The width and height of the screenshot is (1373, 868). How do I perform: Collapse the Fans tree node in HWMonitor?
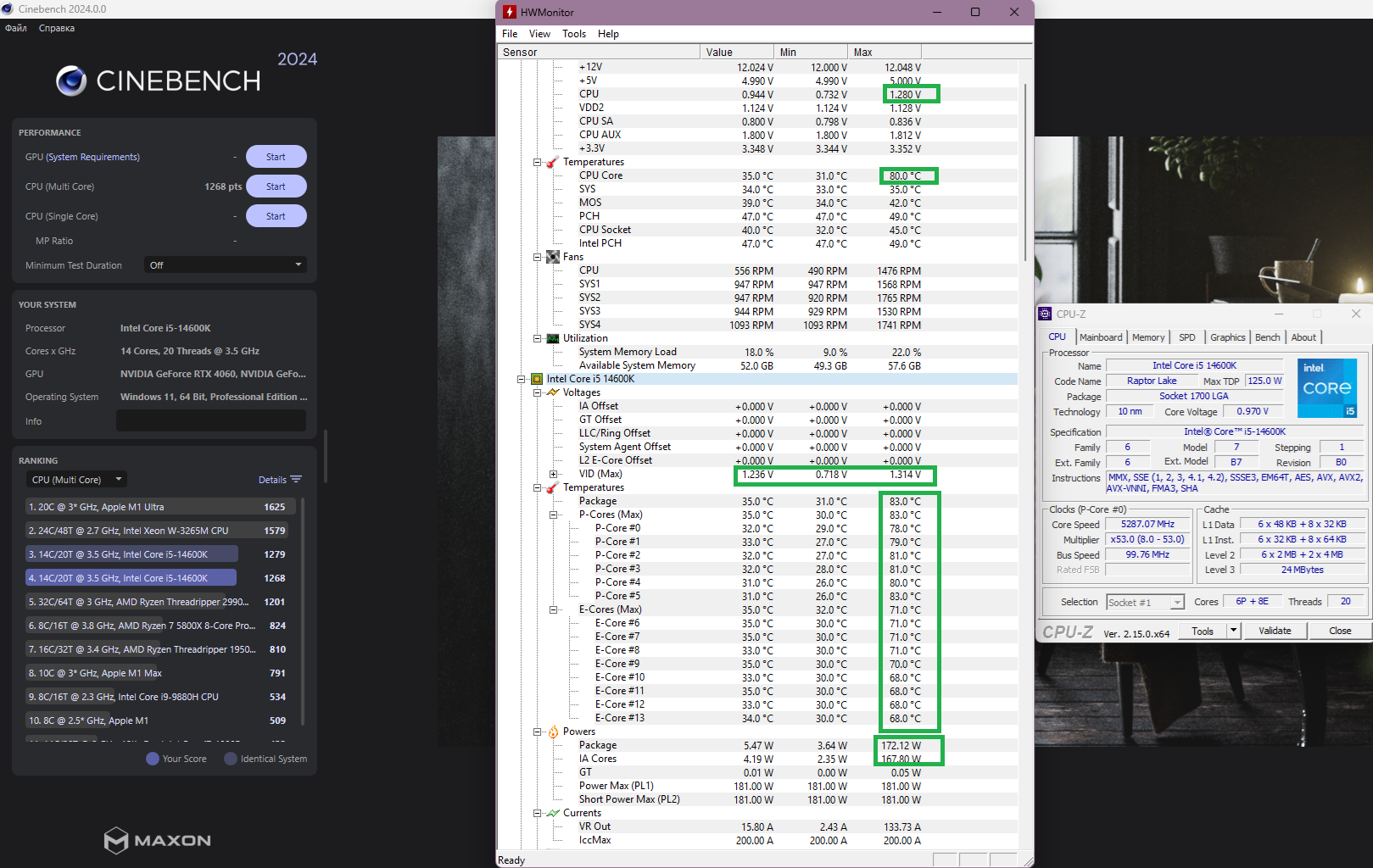tap(537, 257)
